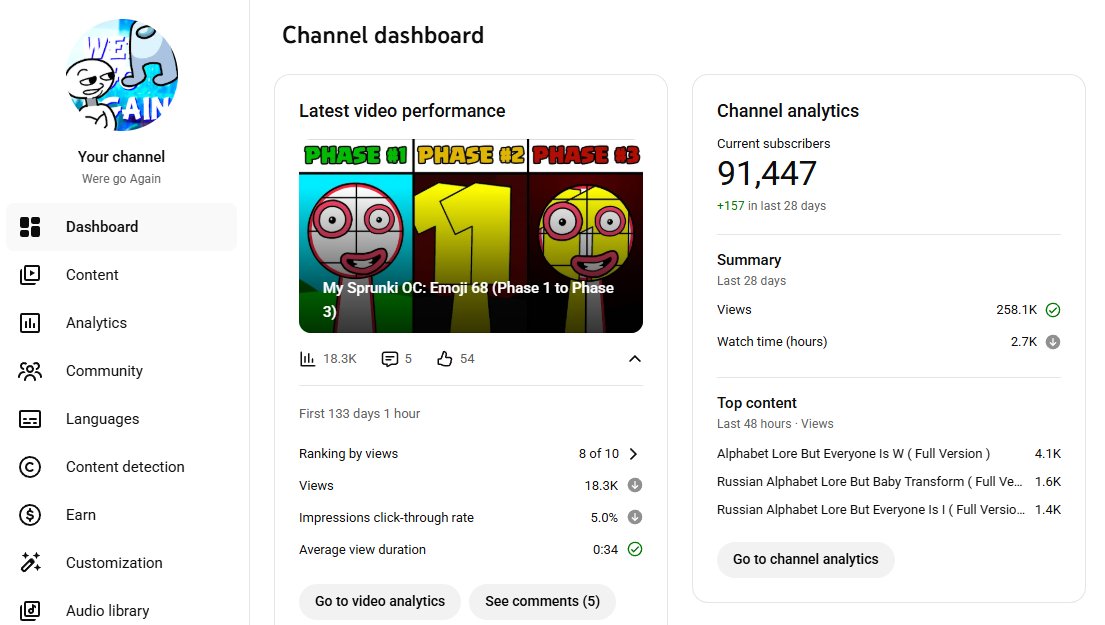Viewport: 1105px width, 625px height.
Task: Open Audio library in the sidebar
Action: coord(121,610)
